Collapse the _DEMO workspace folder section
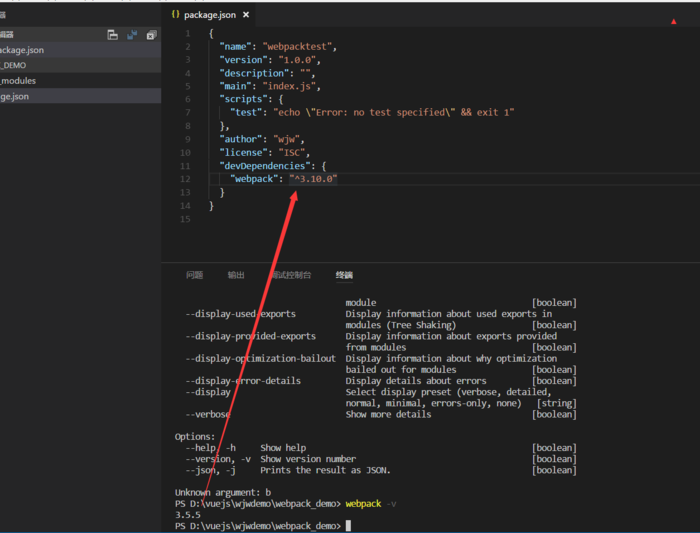Viewport: 700px width, 533px height. coord(80,65)
